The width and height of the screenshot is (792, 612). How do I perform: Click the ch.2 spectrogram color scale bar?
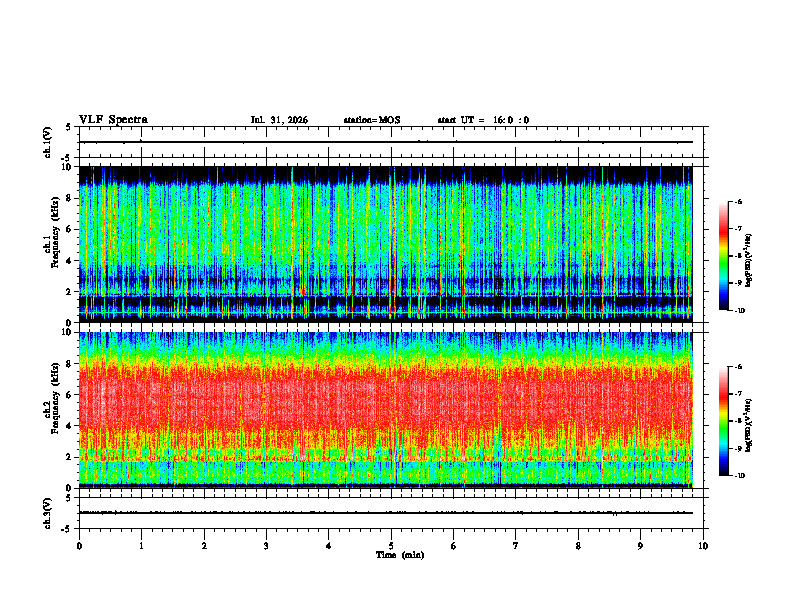tap(723, 421)
